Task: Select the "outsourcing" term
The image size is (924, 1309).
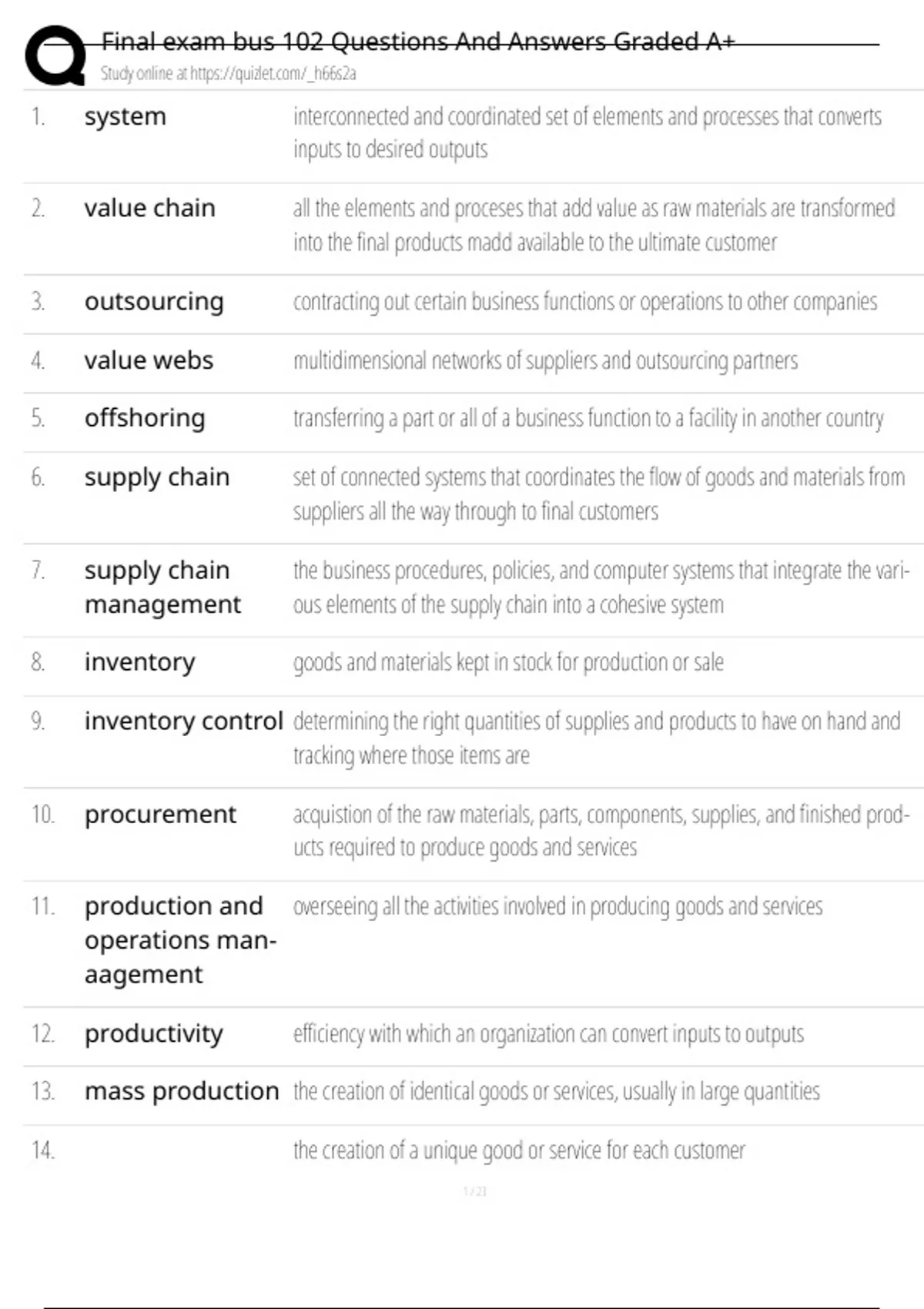Action: pyautogui.click(x=154, y=302)
